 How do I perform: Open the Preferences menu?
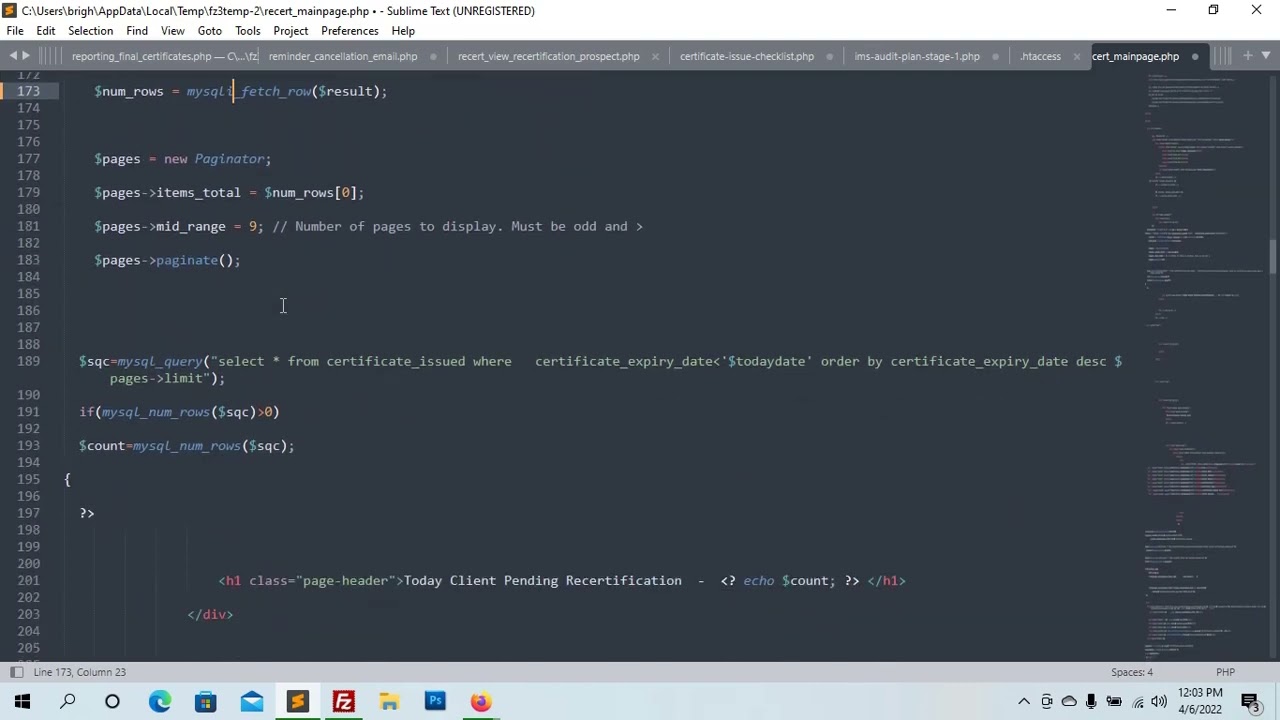[x=349, y=31]
